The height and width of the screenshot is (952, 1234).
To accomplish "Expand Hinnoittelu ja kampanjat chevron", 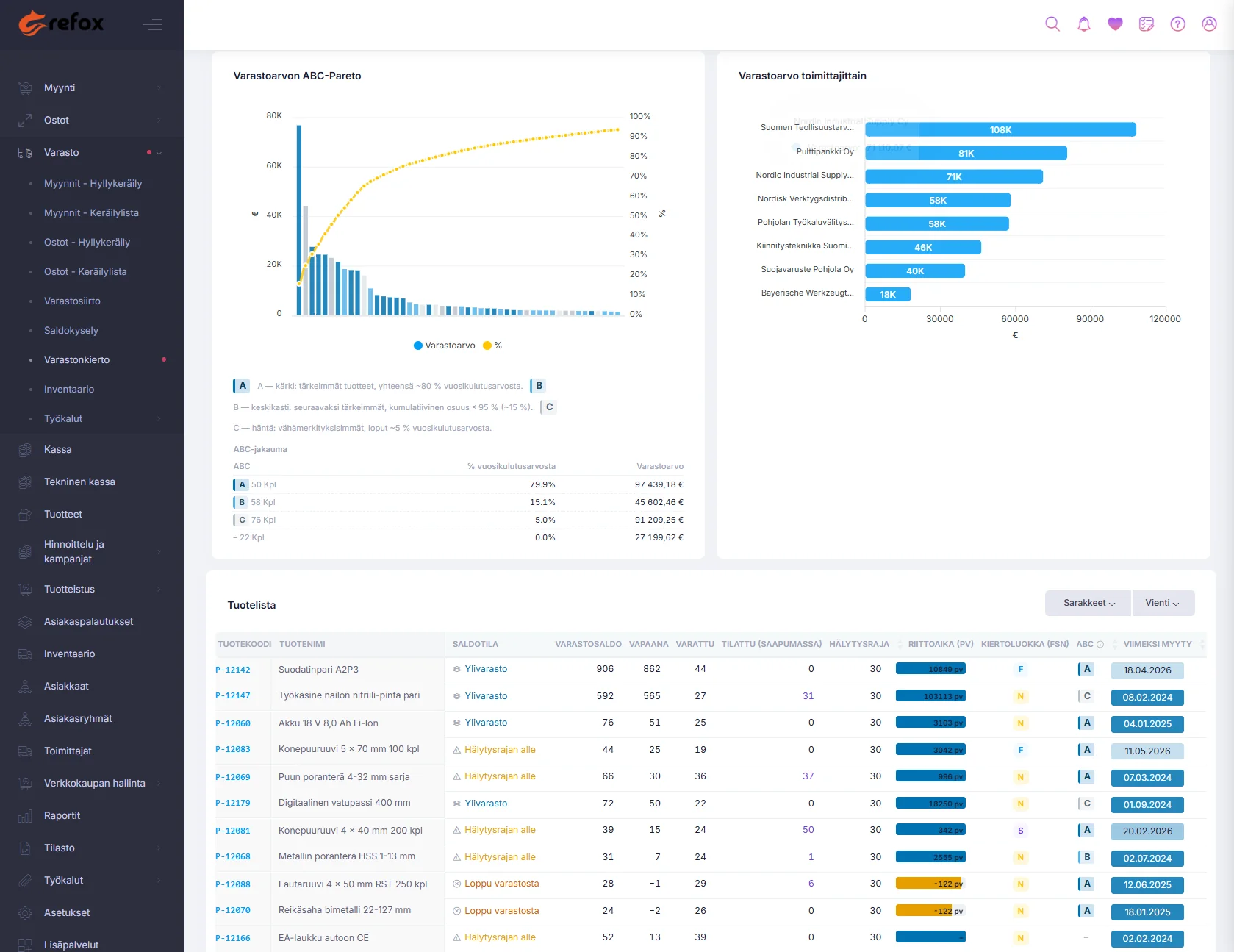I will point(159,552).
